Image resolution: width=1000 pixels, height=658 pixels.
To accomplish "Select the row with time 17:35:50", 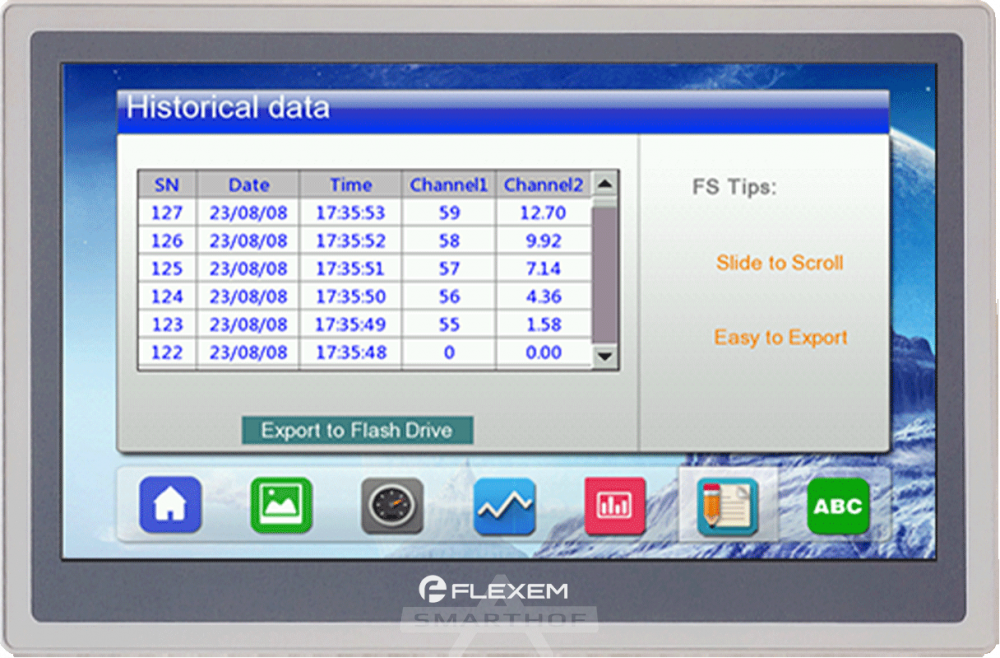I will [x=350, y=297].
